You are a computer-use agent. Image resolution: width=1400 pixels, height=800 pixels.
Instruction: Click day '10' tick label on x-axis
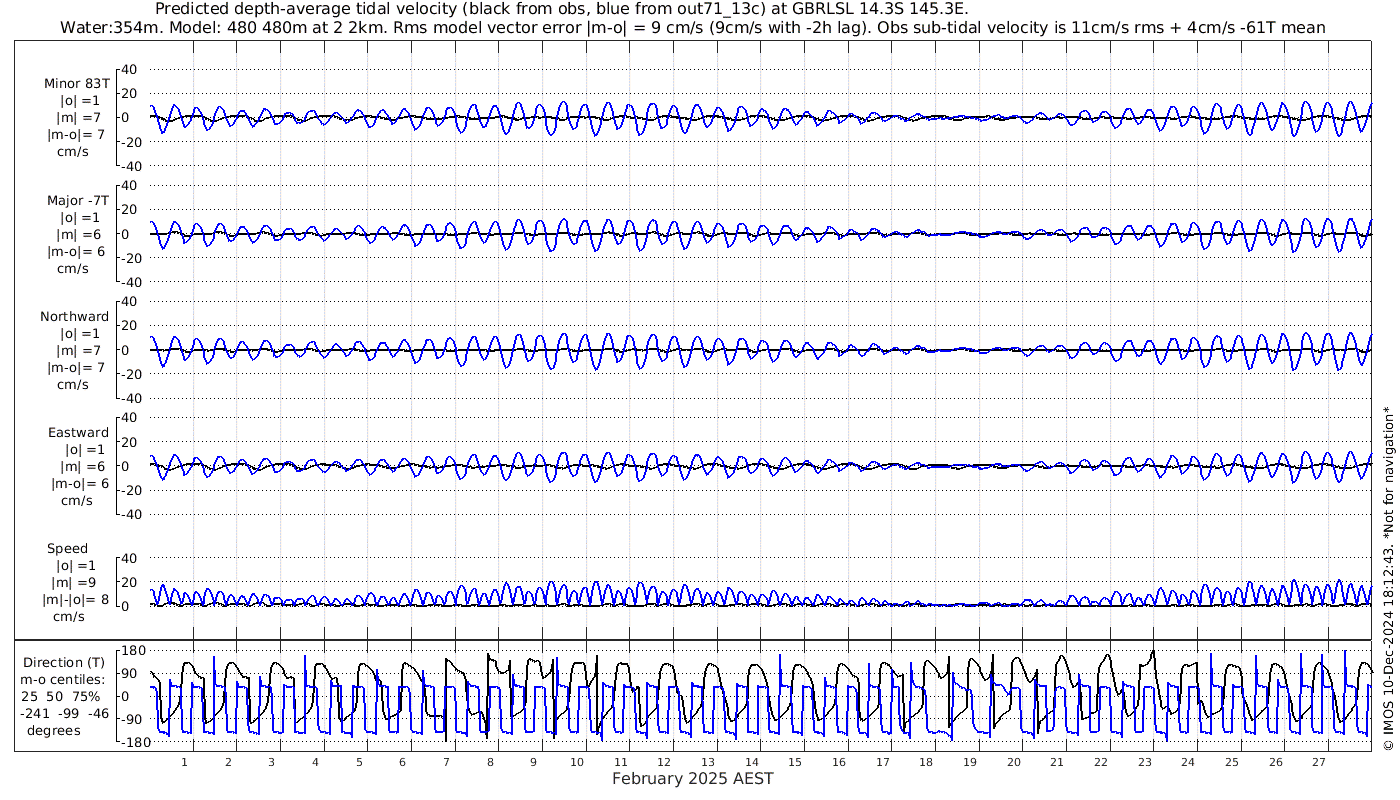tap(577, 762)
